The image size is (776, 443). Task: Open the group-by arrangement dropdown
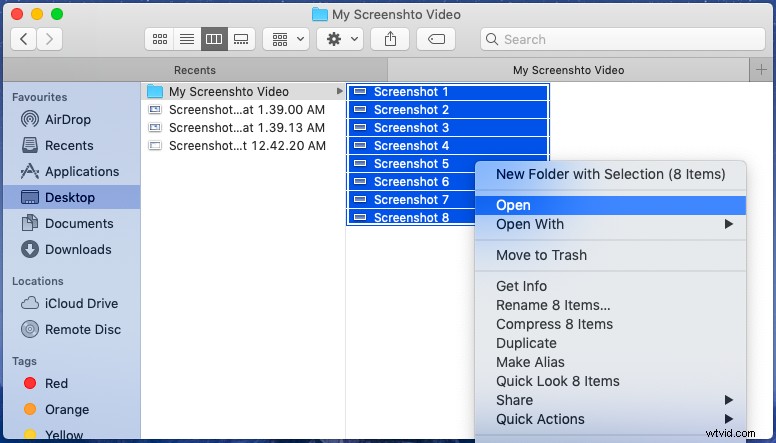tap(287, 39)
